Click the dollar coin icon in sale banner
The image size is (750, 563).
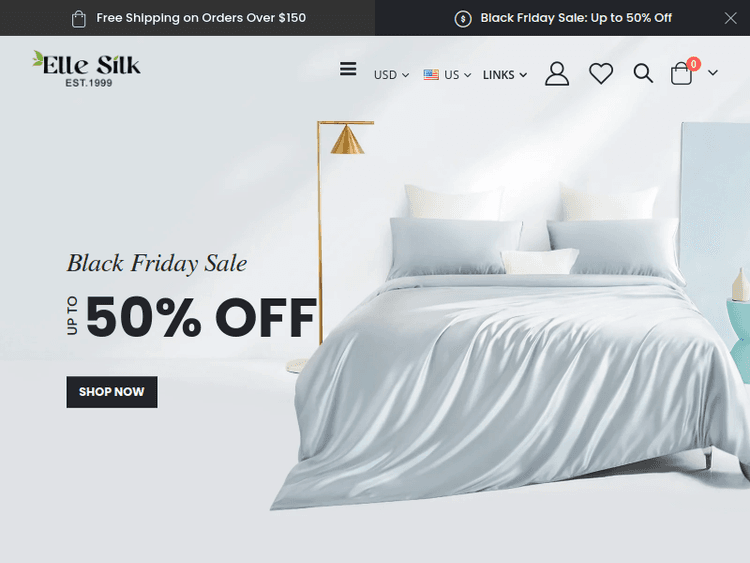(463, 19)
